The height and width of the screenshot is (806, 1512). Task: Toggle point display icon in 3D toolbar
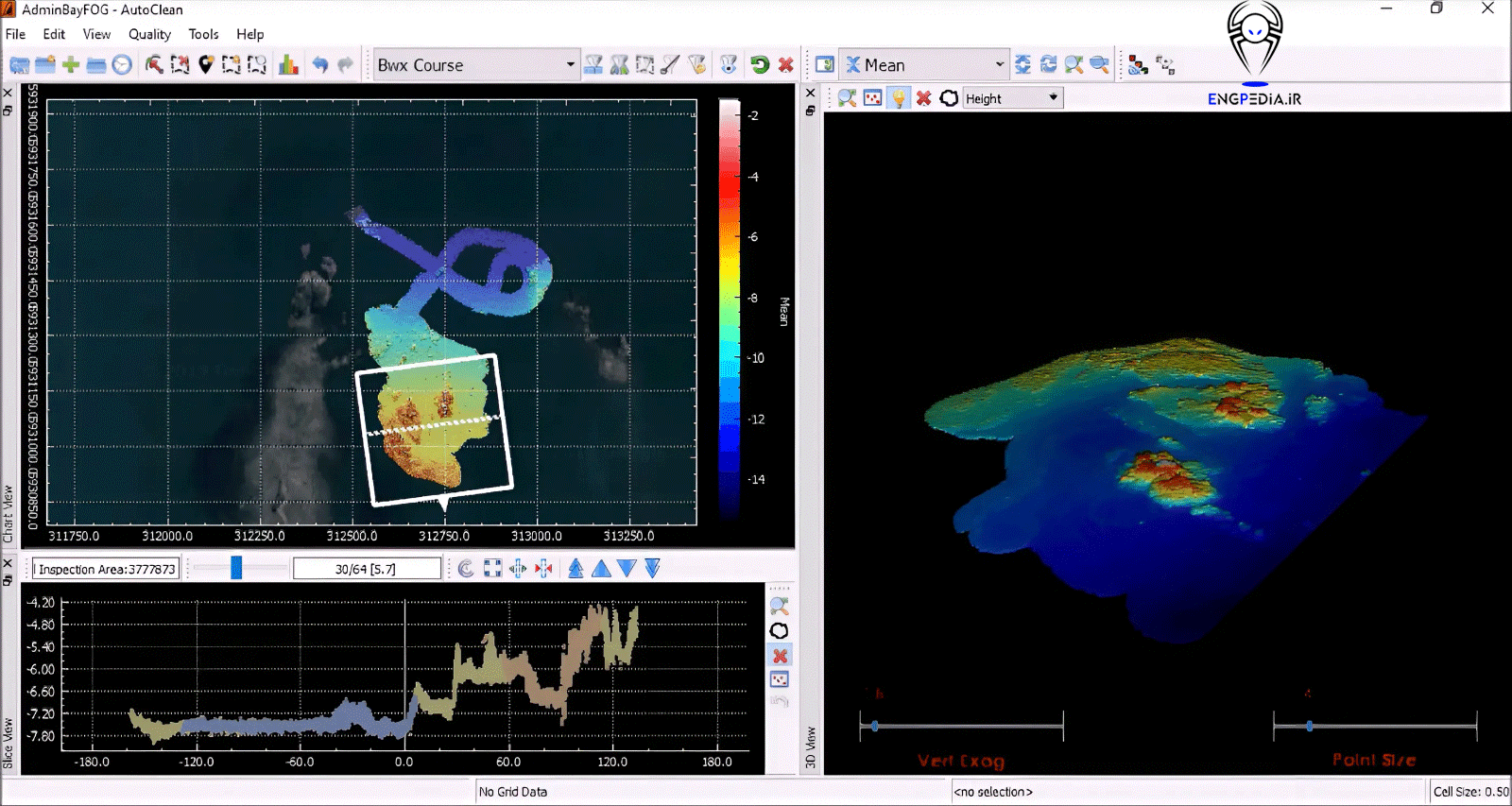(872, 98)
